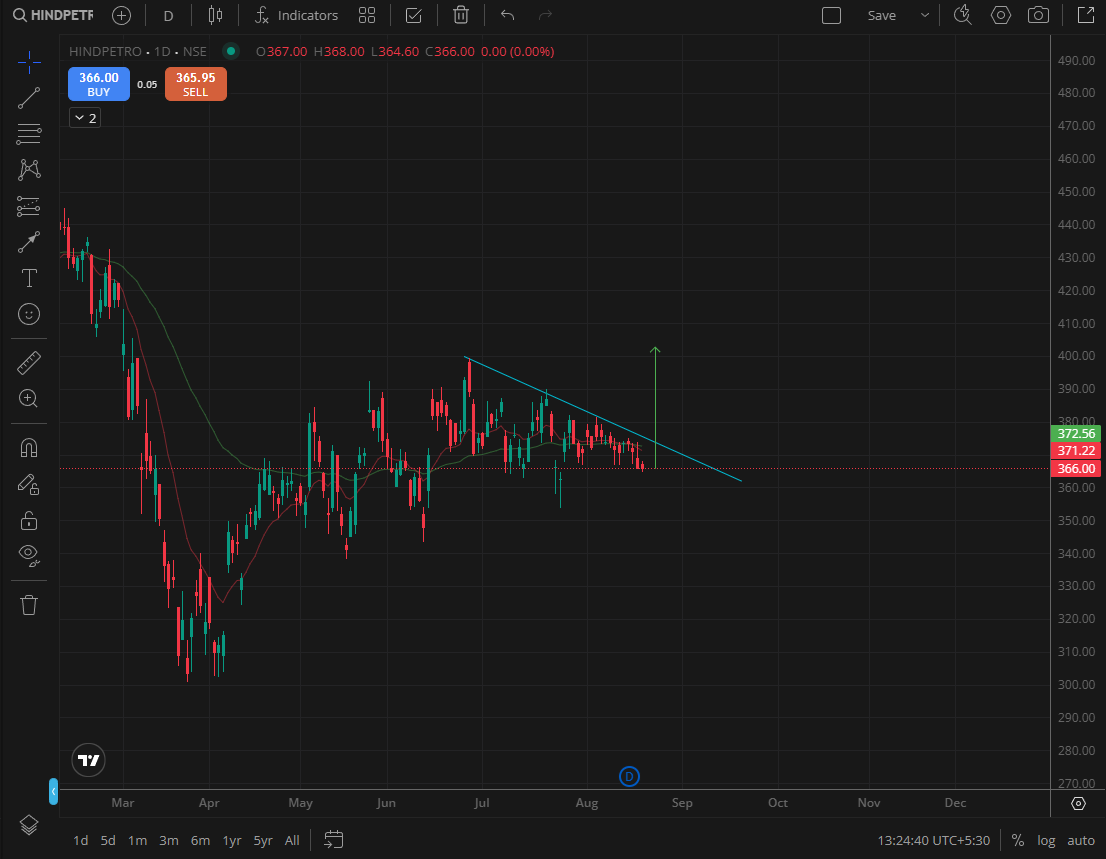Screen dimensions: 1106x859
Task: Click the HINDPETRO 1D NSE legend title
Action: [x=138, y=51]
